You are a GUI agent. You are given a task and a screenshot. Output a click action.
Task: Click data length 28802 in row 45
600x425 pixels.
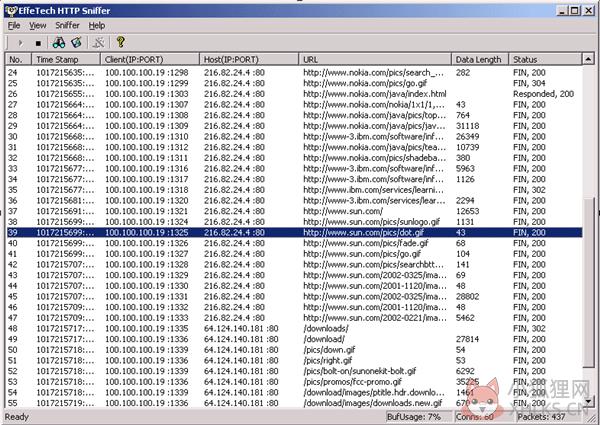(x=467, y=297)
